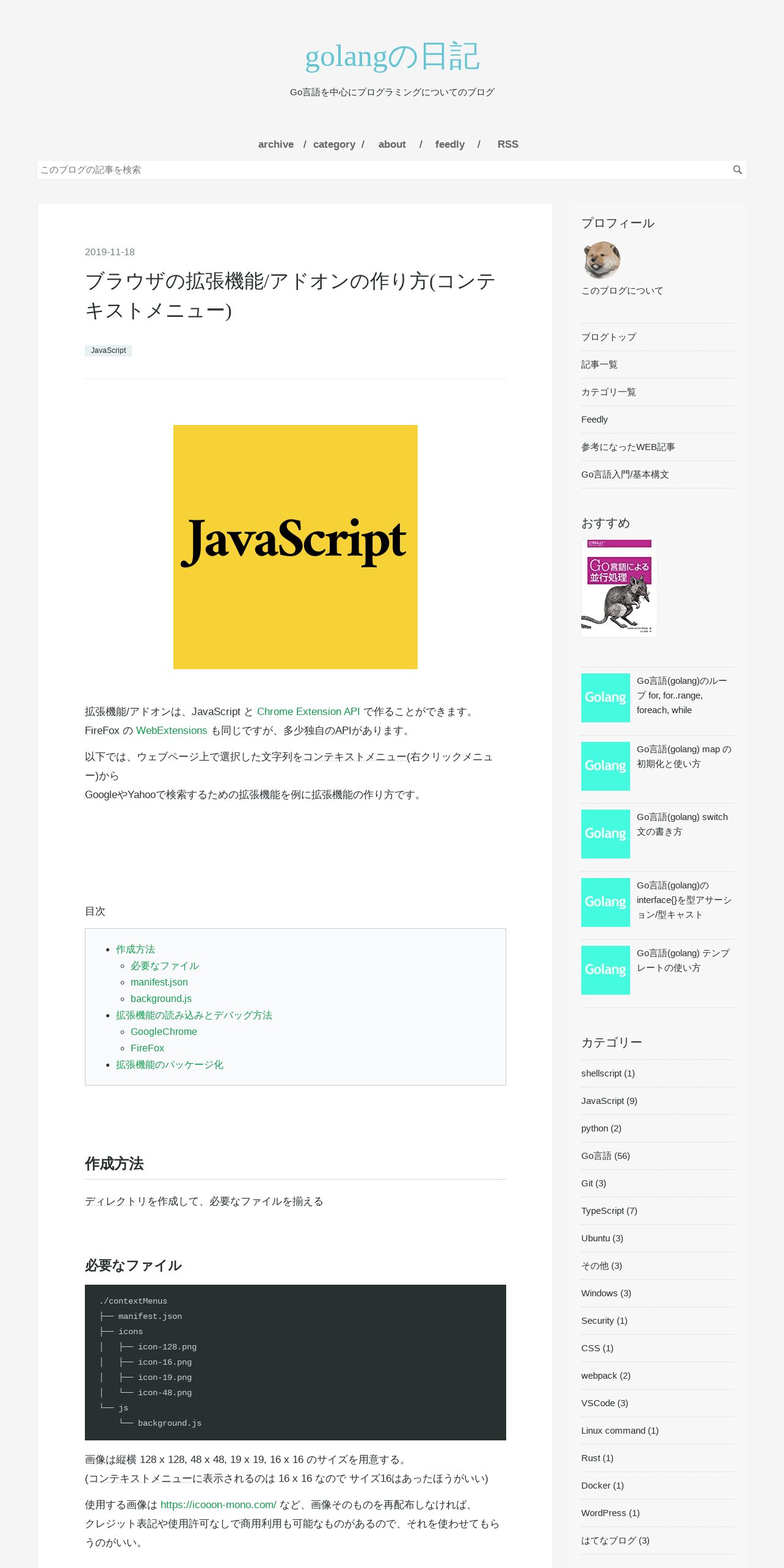Select category python (2)
Image resolution: width=784 pixels, height=1568 pixels.
(601, 1128)
